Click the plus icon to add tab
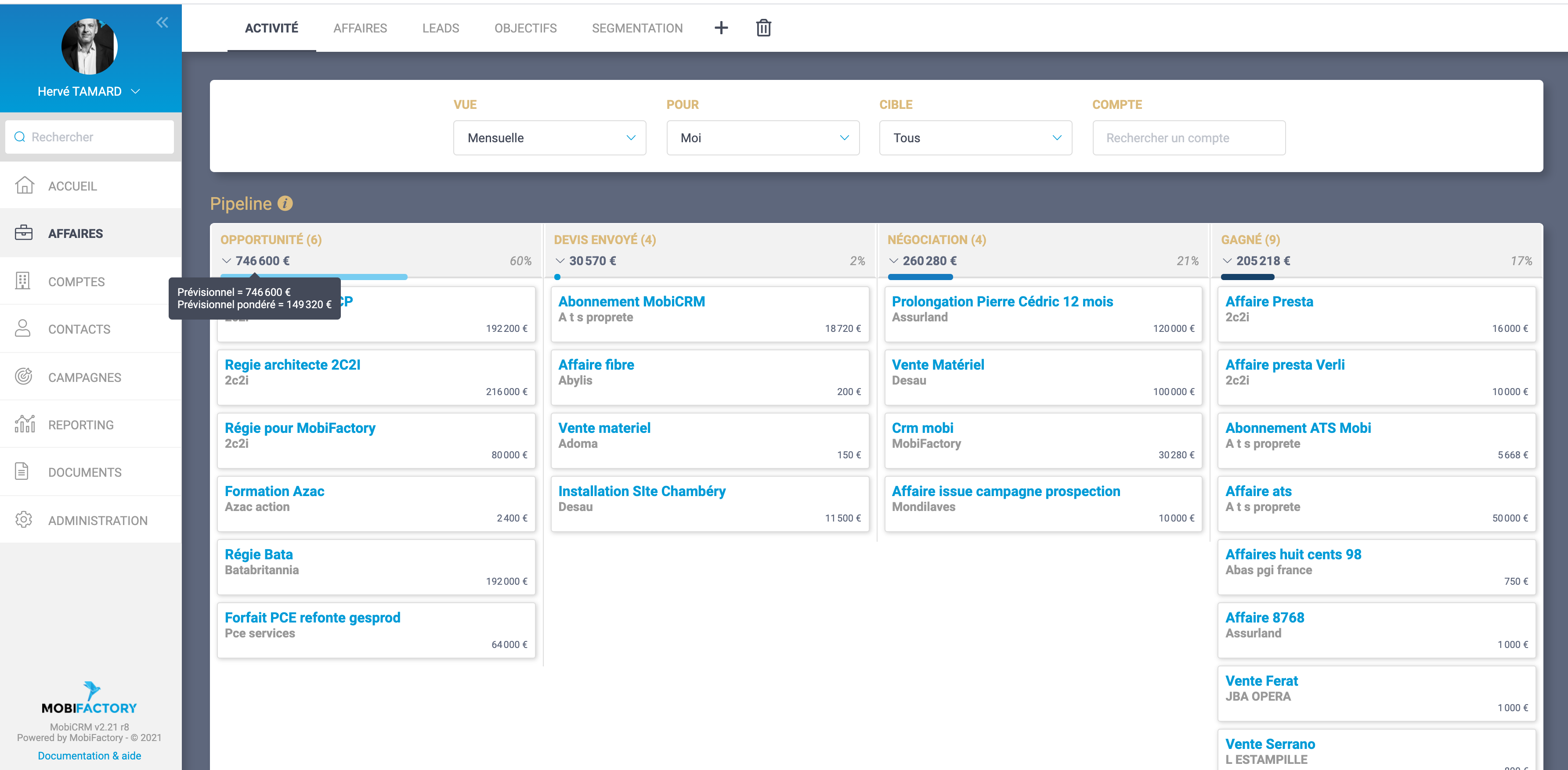 click(721, 28)
